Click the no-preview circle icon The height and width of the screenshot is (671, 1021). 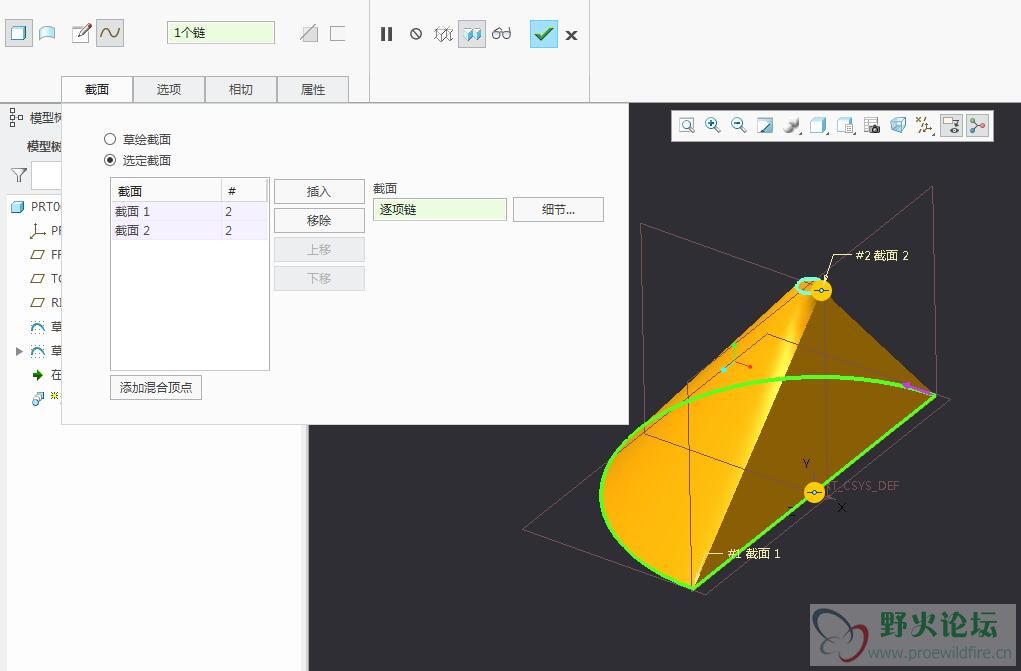[415, 34]
